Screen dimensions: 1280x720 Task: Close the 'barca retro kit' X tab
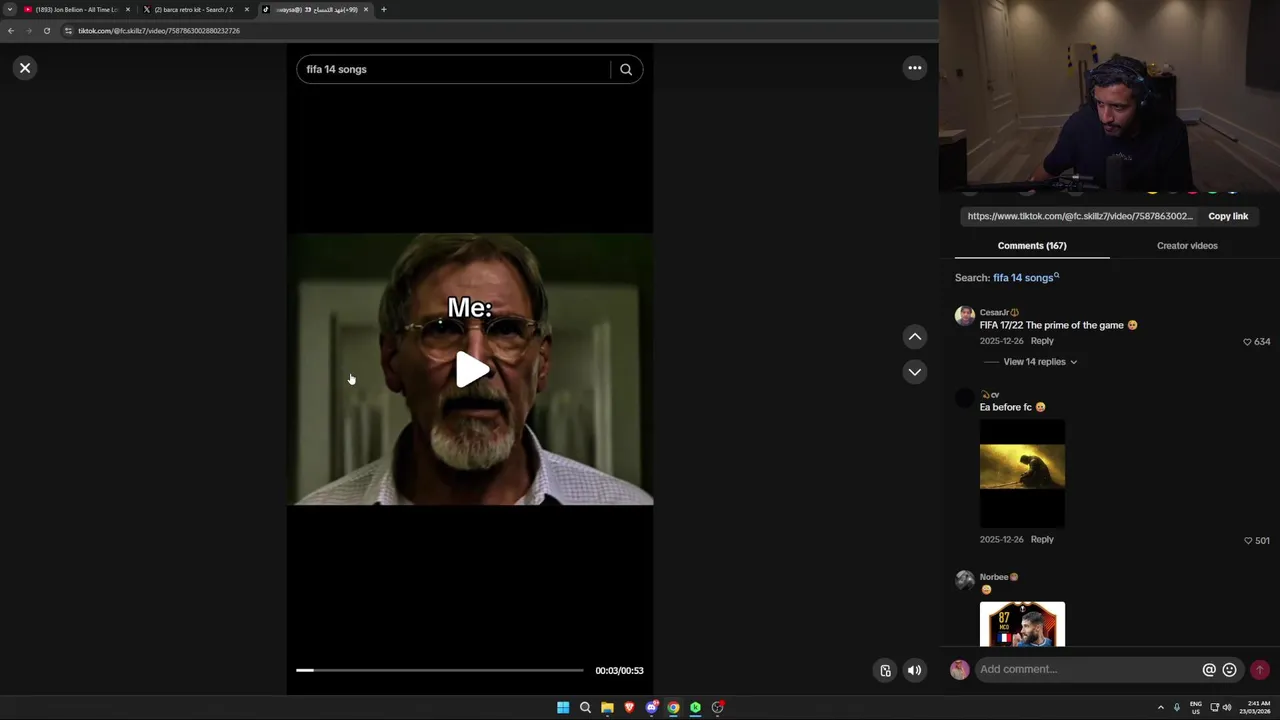pyautogui.click(x=247, y=10)
